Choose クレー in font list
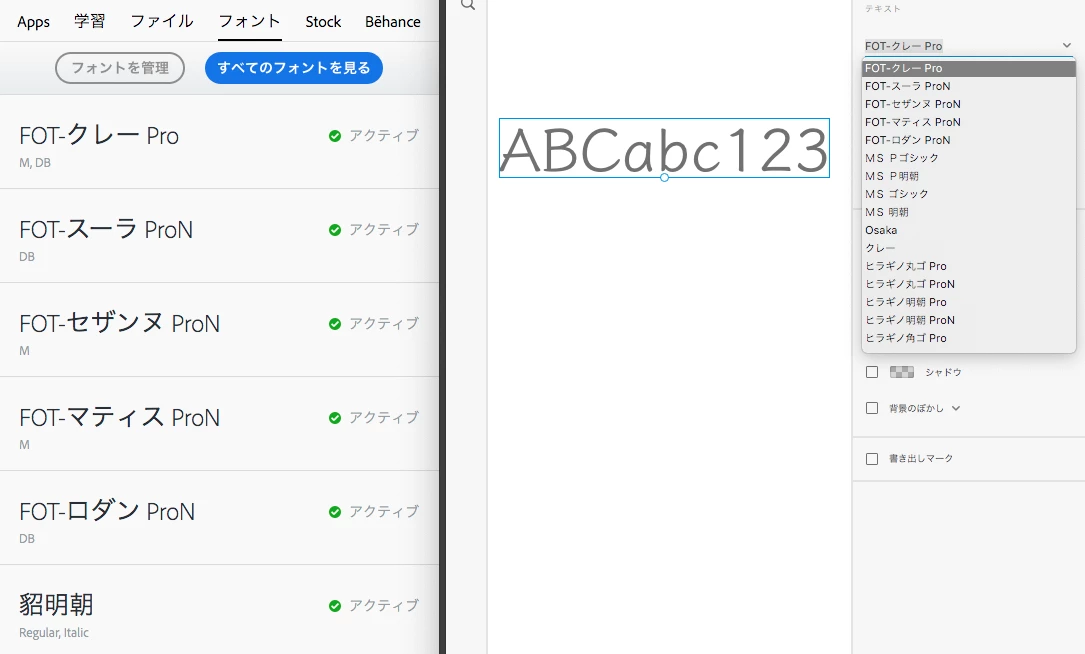This screenshot has height=654, width=1085. (969, 248)
